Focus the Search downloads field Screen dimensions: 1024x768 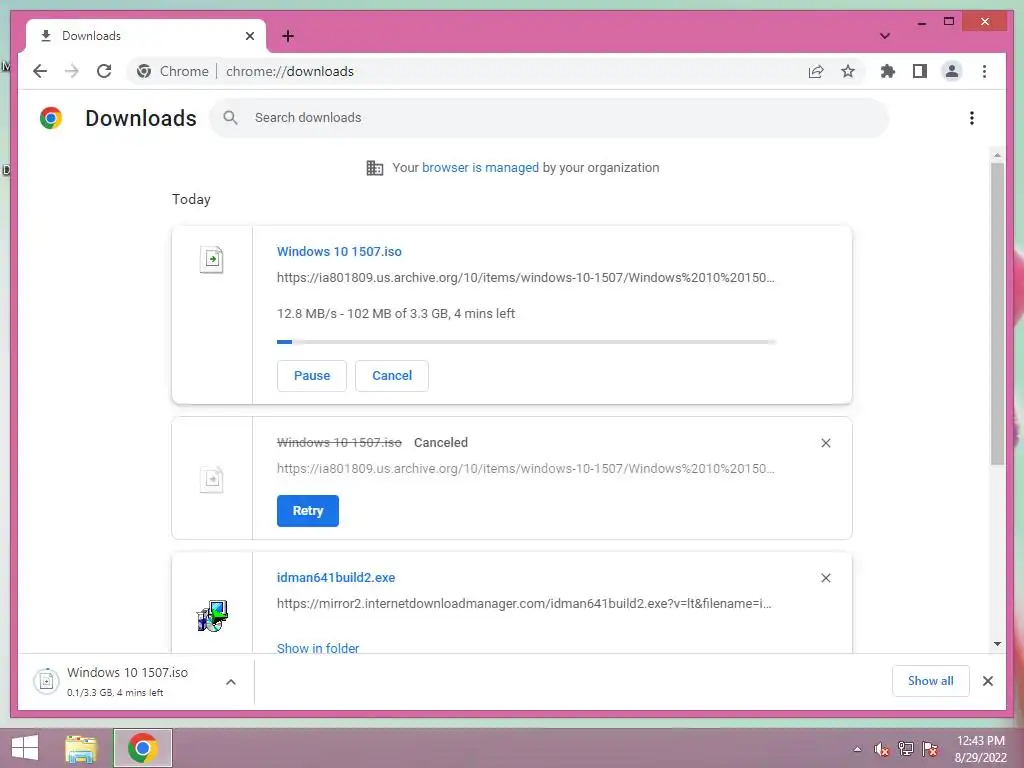coord(549,118)
